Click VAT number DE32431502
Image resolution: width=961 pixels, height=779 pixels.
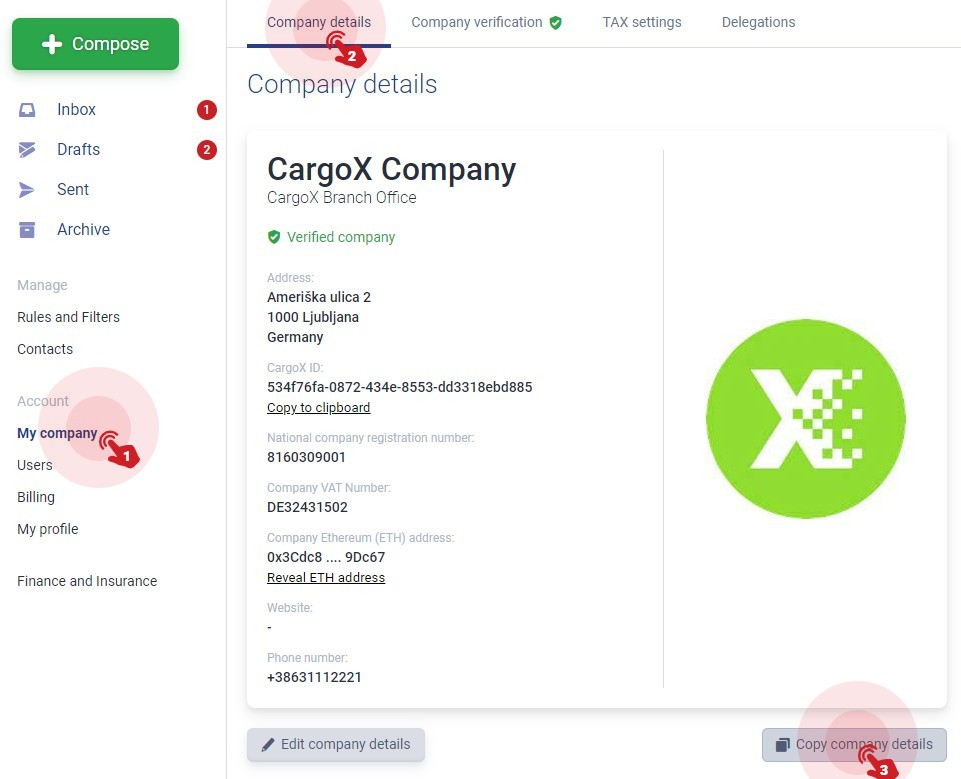tap(308, 507)
